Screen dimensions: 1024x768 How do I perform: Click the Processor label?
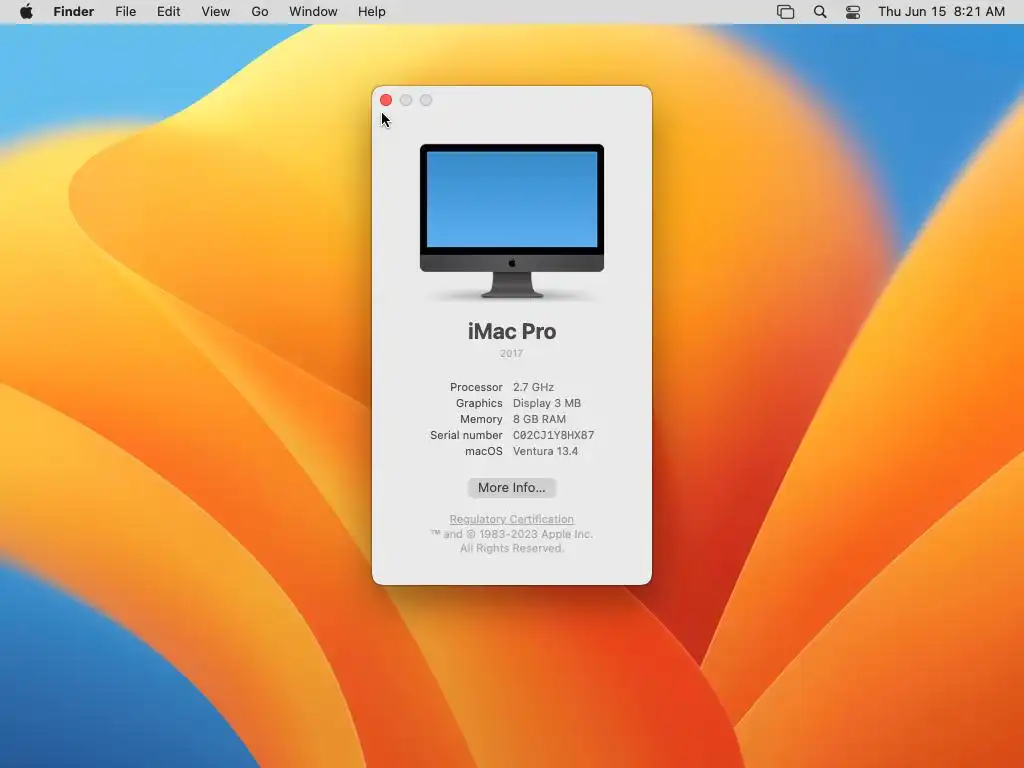click(476, 387)
